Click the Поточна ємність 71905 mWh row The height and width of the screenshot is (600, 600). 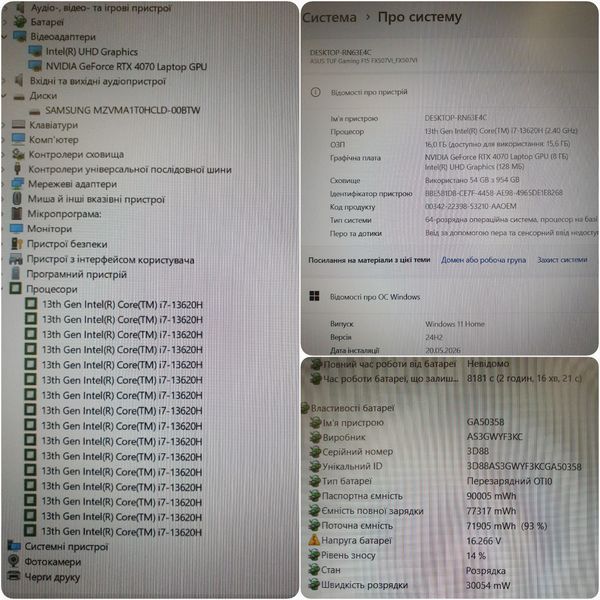coord(428,526)
